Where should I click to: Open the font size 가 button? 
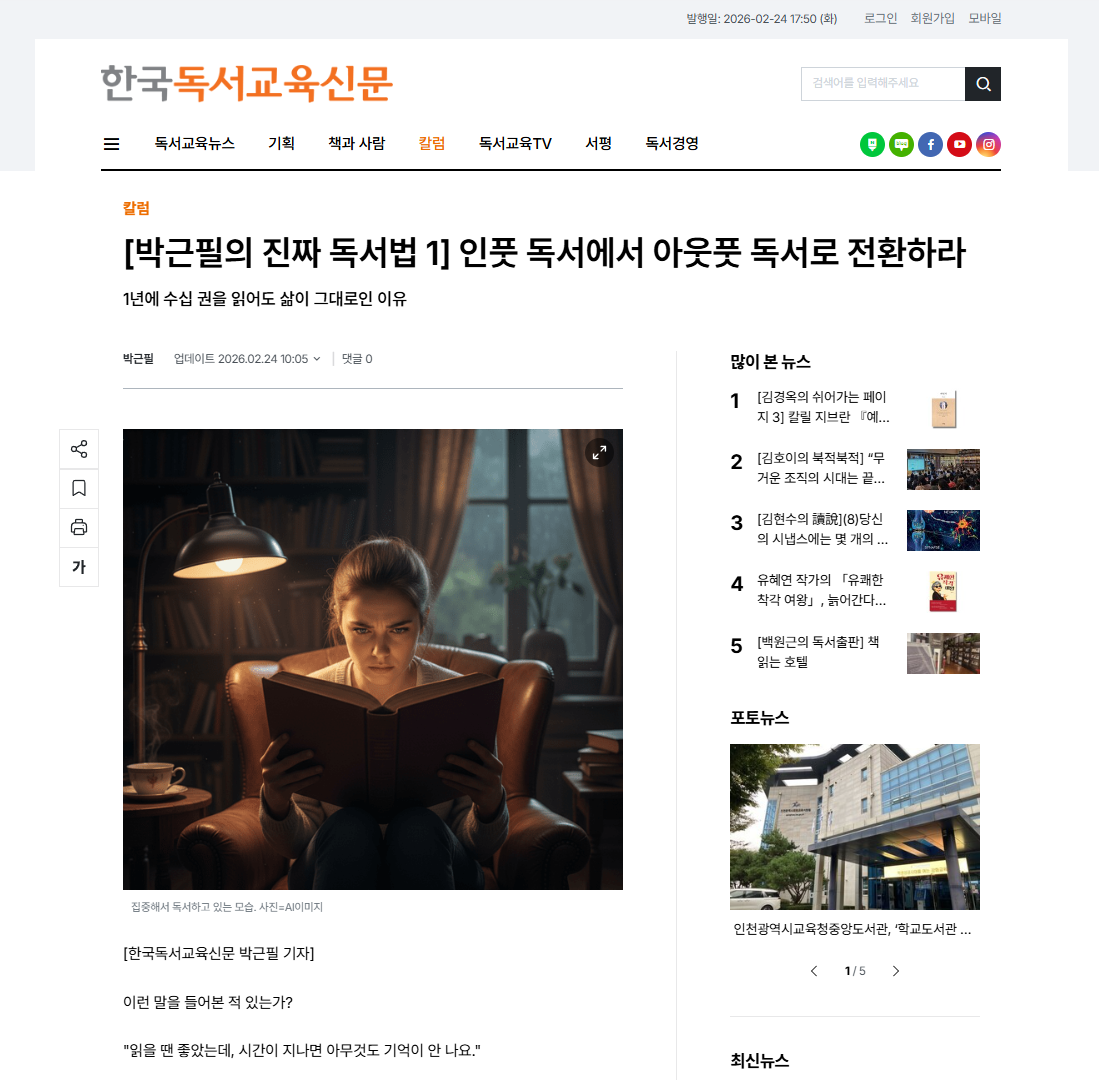coord(79,567)
